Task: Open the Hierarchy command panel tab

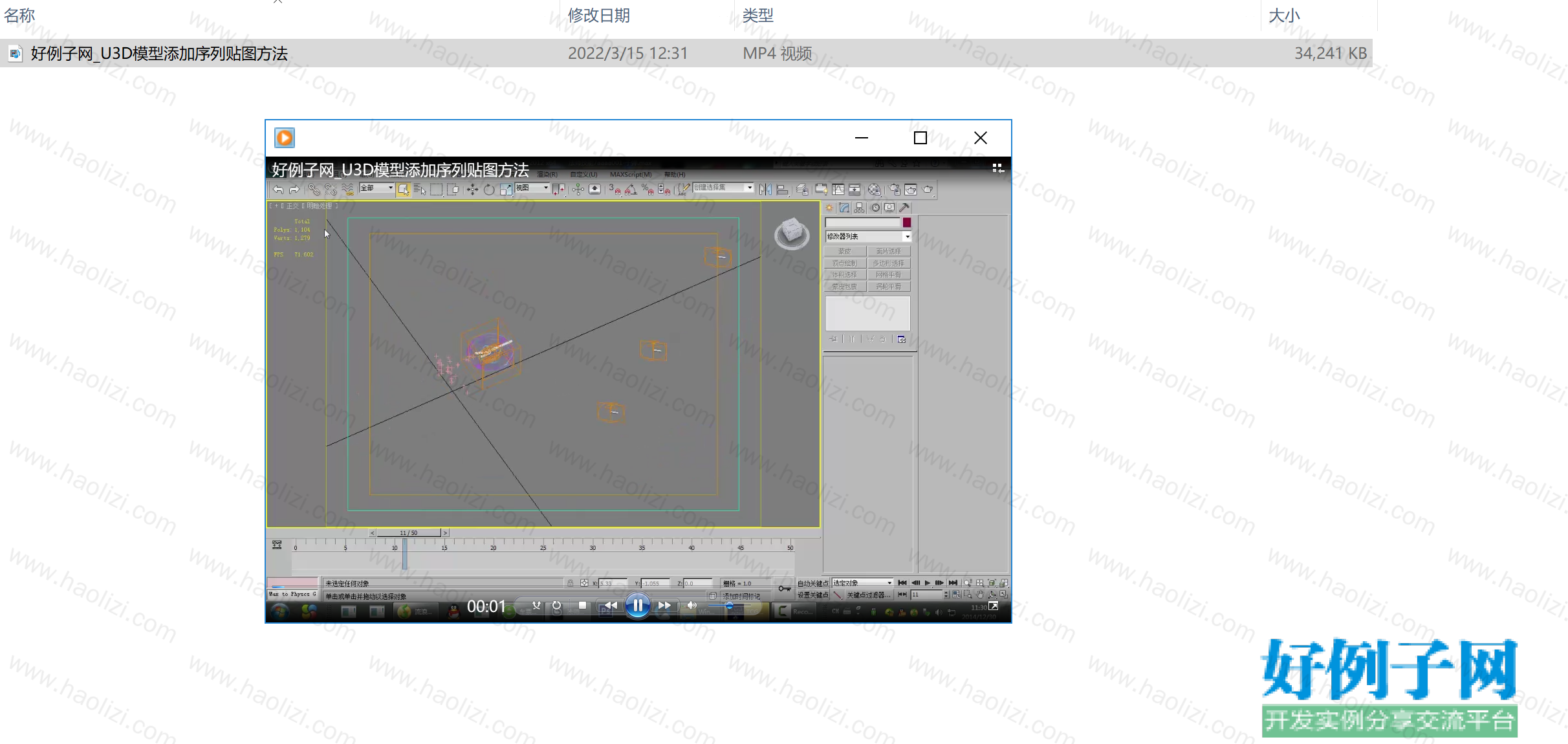Action: pyautogui.click(x=860, y=208)
